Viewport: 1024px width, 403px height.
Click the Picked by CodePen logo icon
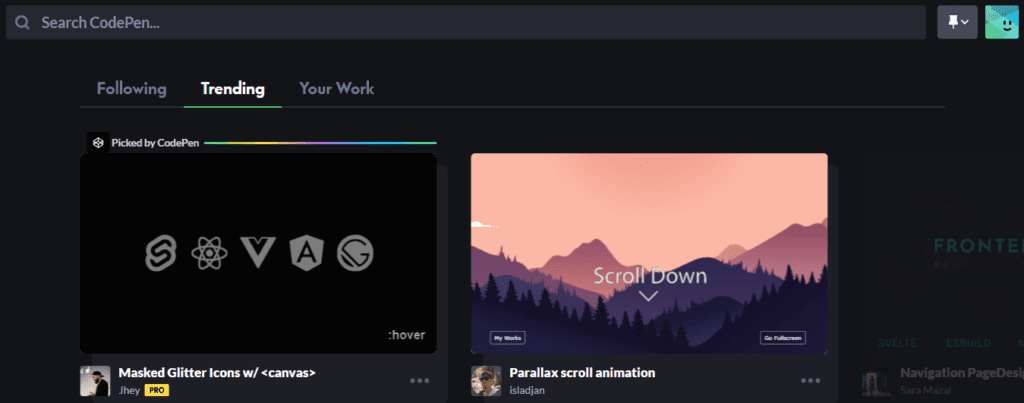pyautogui.click(x=98, y=143)
